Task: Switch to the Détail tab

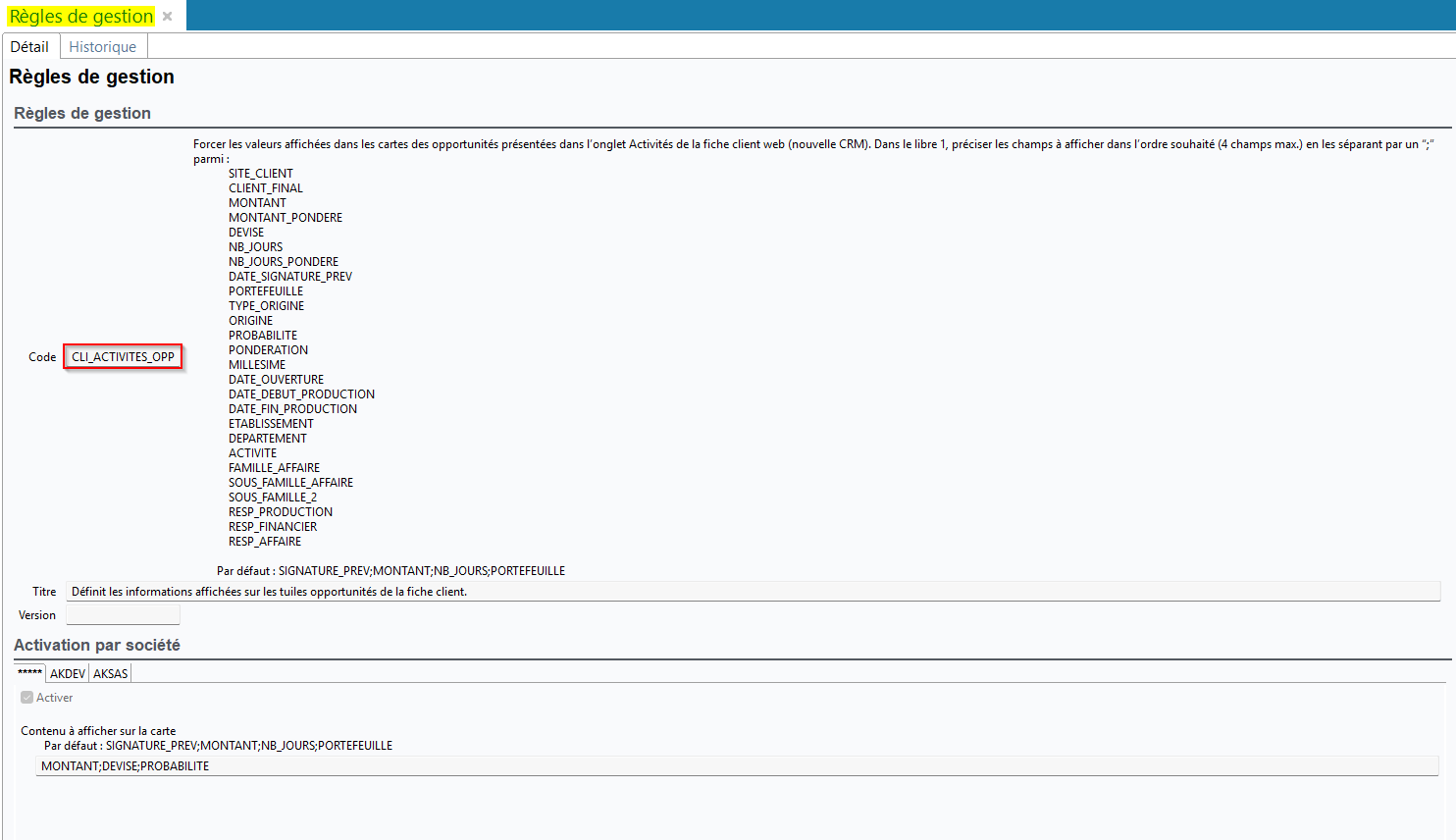Action: pyautogui.click(x=29, y=47)
